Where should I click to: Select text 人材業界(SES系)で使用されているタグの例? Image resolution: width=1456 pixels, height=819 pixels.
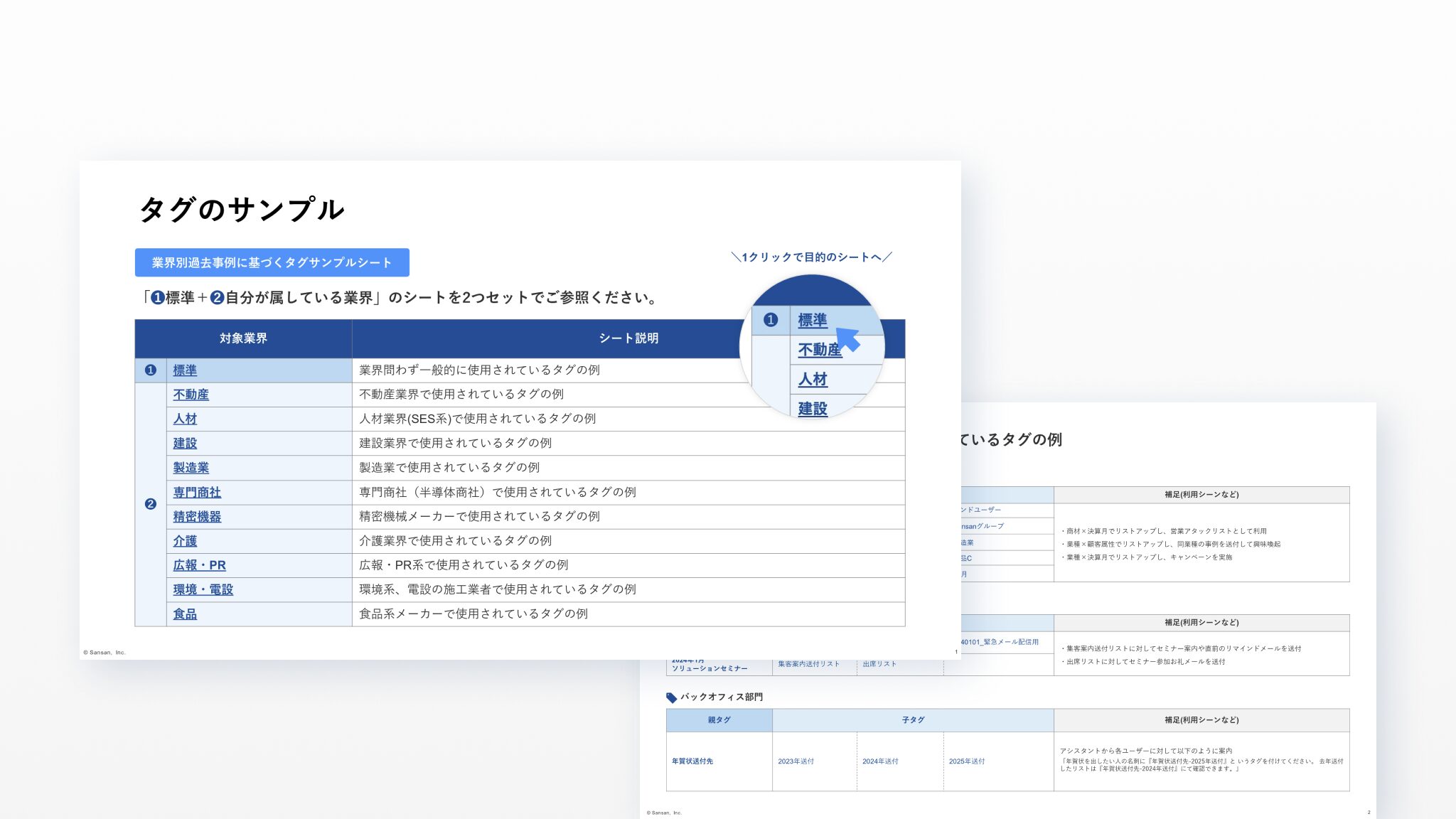pos(477,419)
